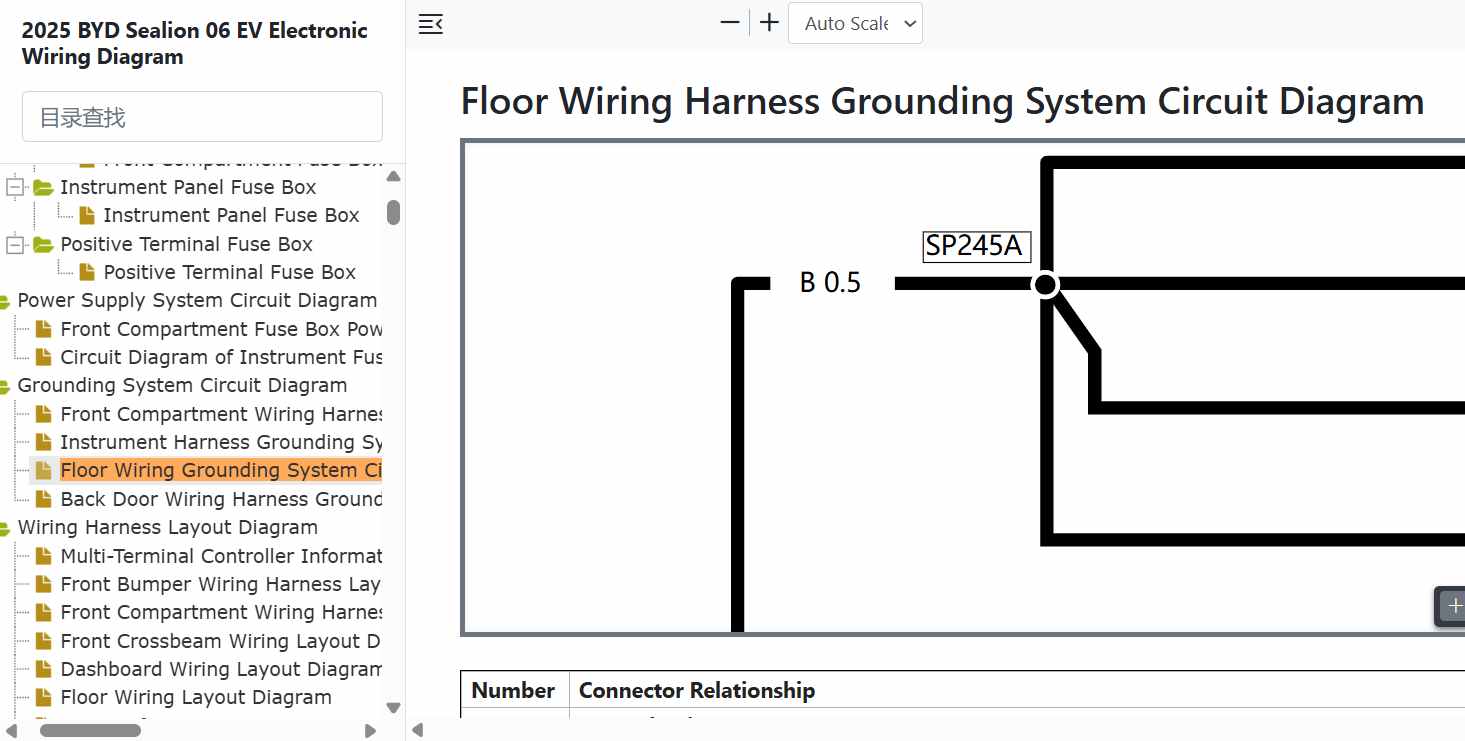1465x741 pixels.
Task: Click the document icon beside Dashboard Wiring Layout Diagram
Action: (x=43, y=669)
